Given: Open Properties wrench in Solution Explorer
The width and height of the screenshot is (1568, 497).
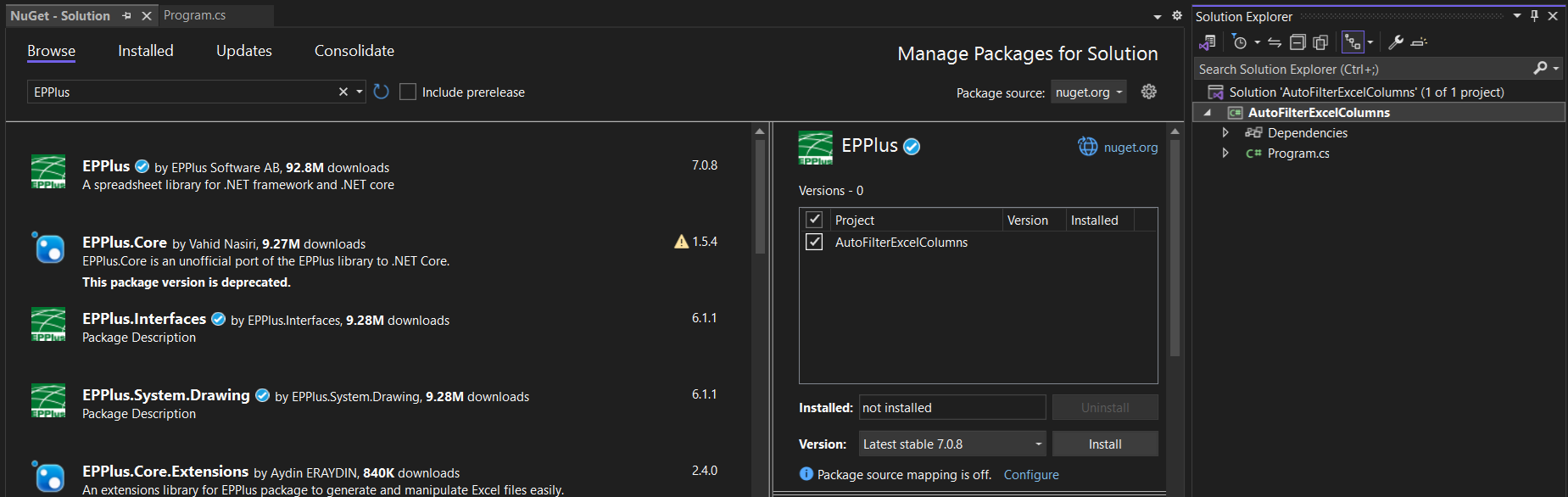Looking at the screenshot, I should tap(1396, 42).
